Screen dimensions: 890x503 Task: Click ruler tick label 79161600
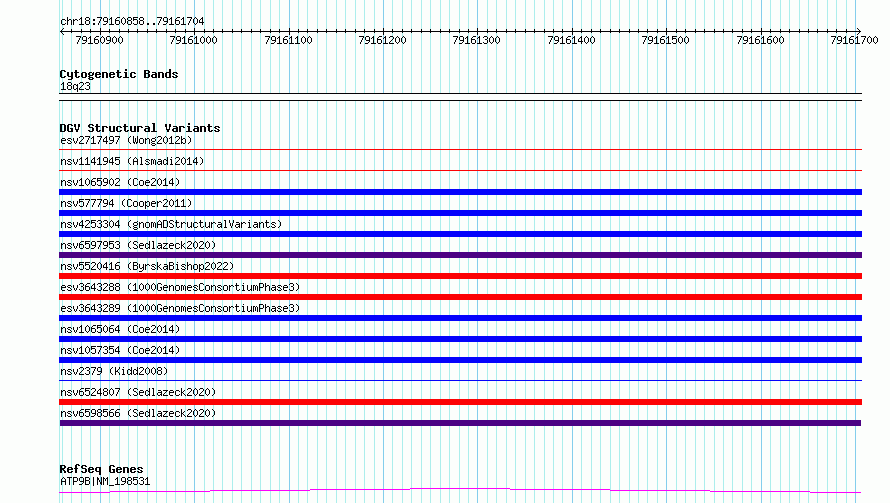760,40
